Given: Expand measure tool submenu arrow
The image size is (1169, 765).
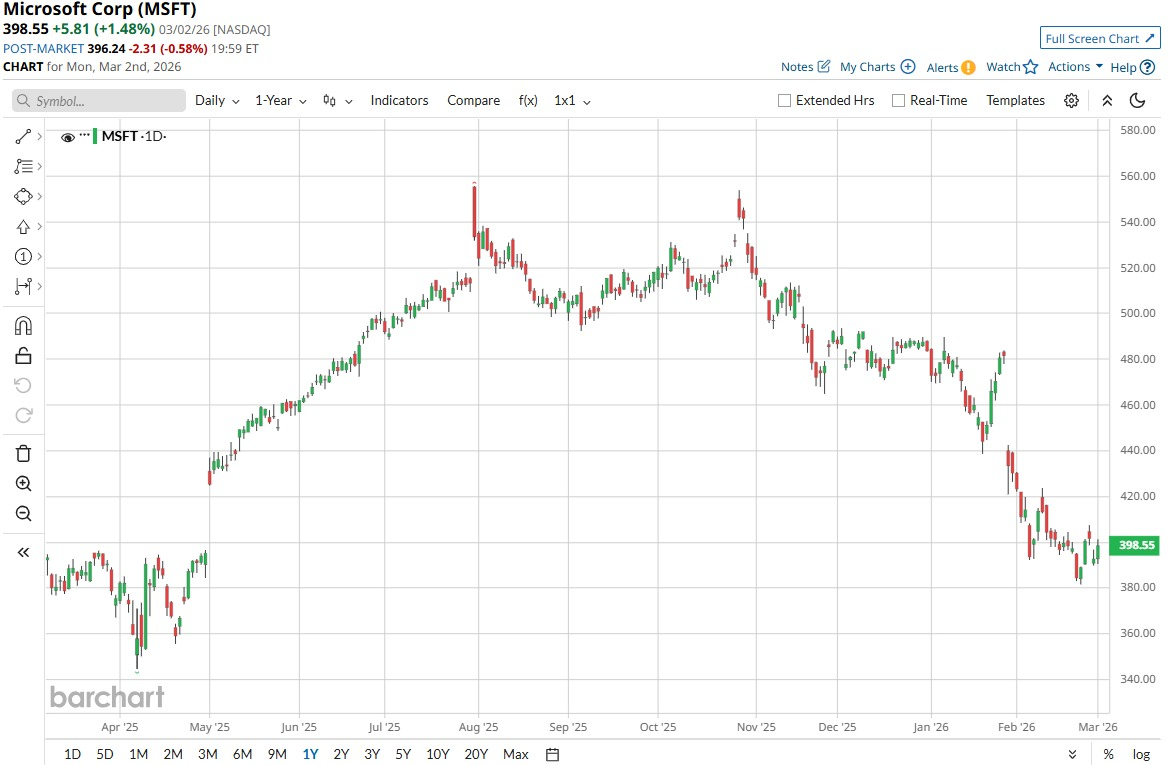Looking at the screenshot, I should pyautogui.click(x=40, y=286).
